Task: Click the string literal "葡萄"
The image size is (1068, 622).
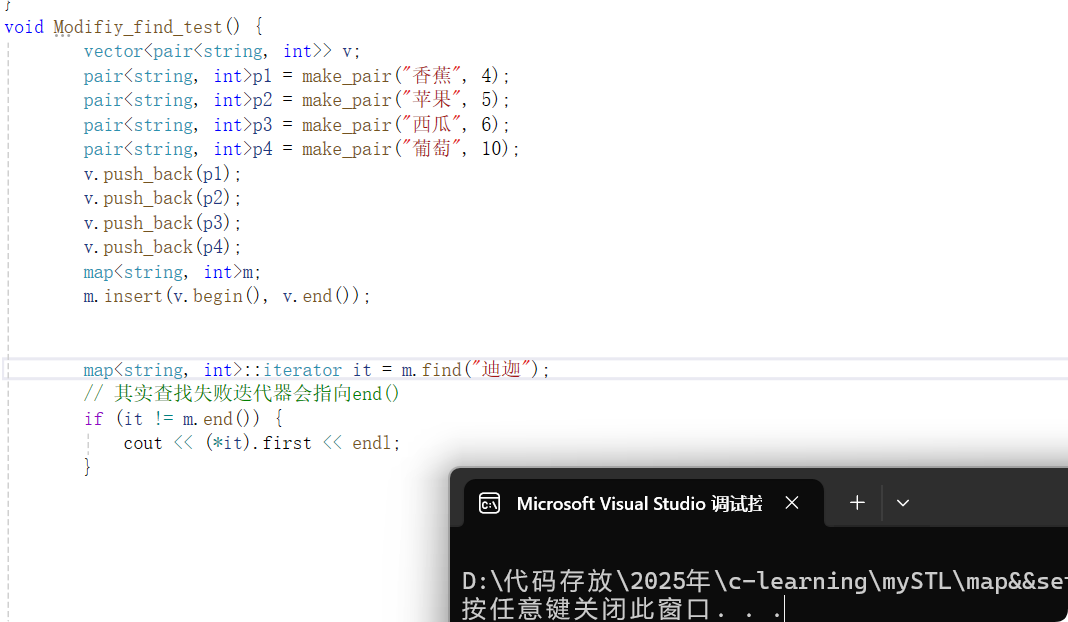Action: click(432, 149)
